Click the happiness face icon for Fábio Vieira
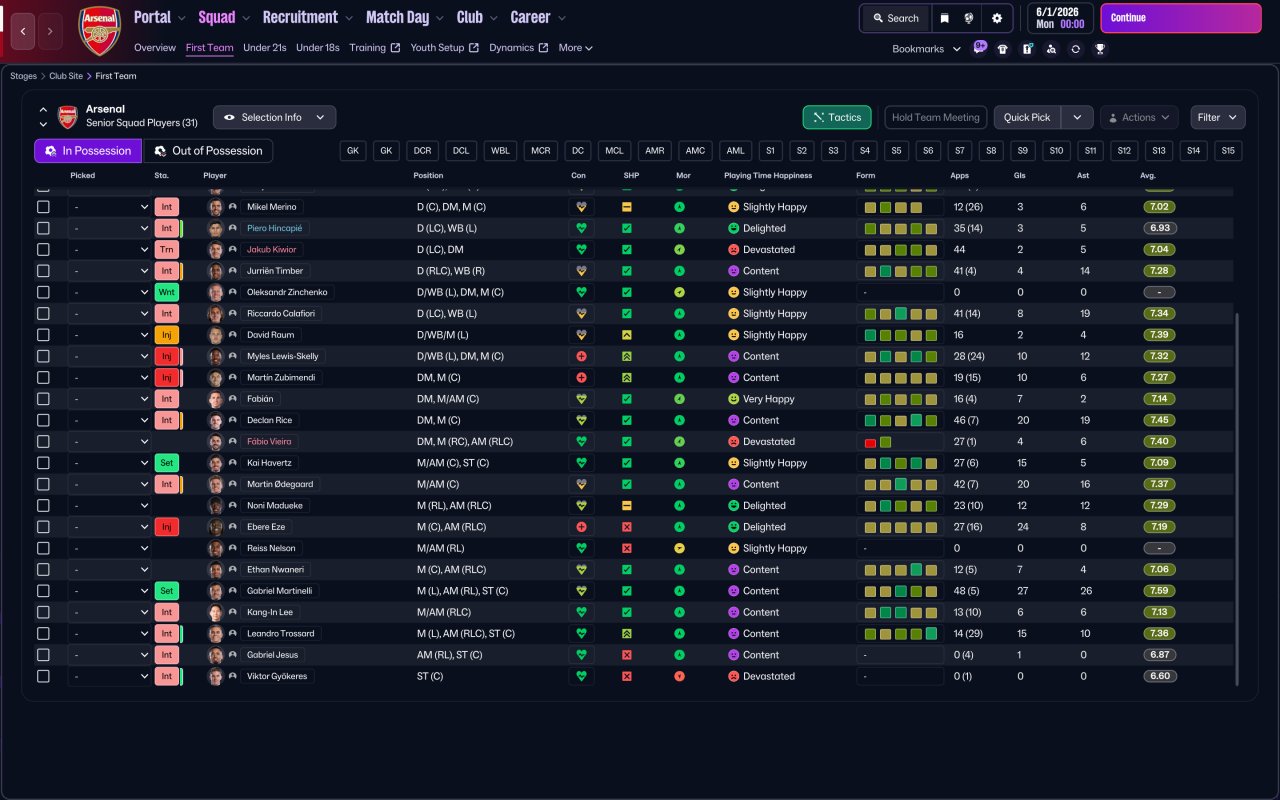Image resolution: width=1280 pixels, height=800 pixels. pos(733,442)
